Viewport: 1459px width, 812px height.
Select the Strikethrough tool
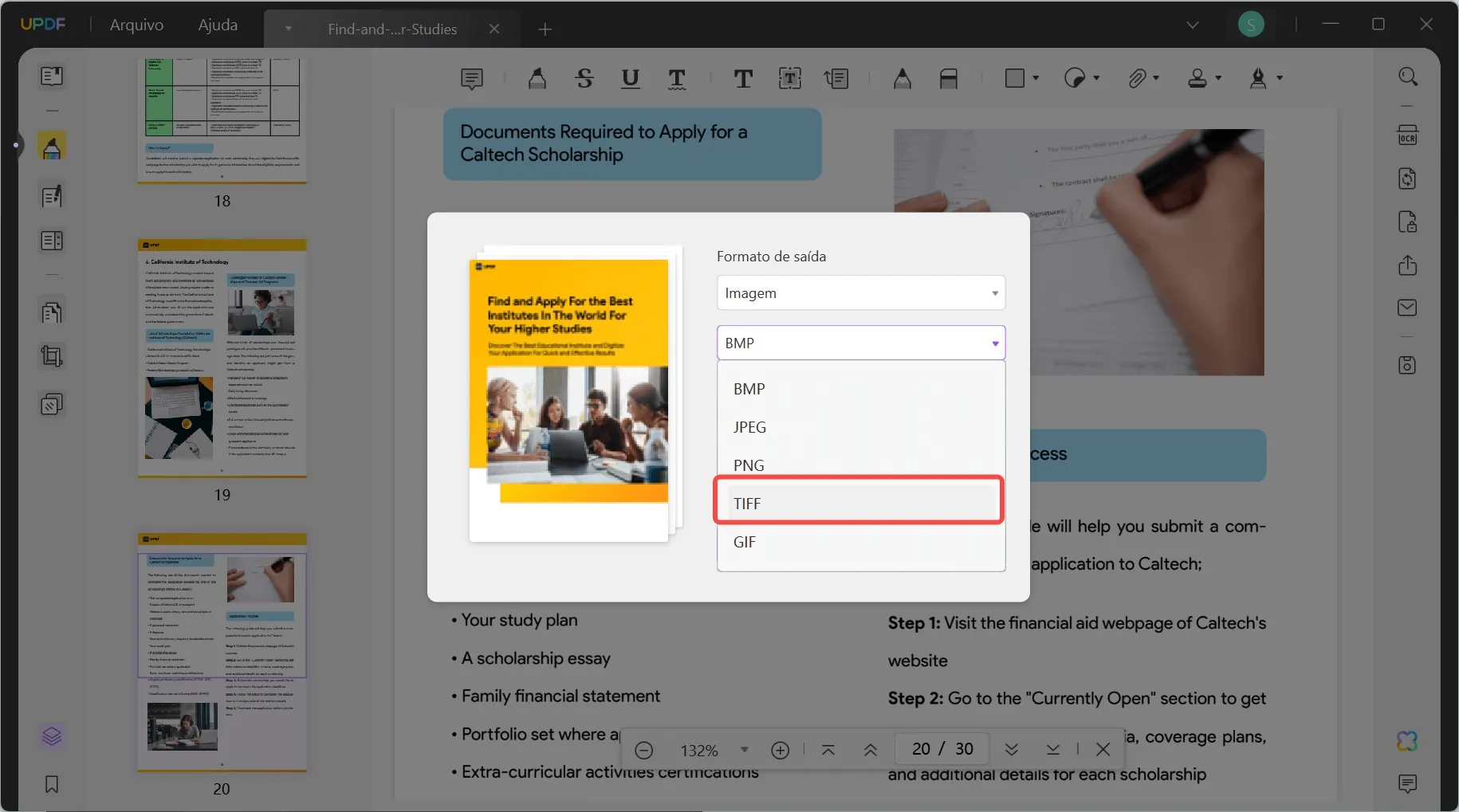[x=584, y=78]
